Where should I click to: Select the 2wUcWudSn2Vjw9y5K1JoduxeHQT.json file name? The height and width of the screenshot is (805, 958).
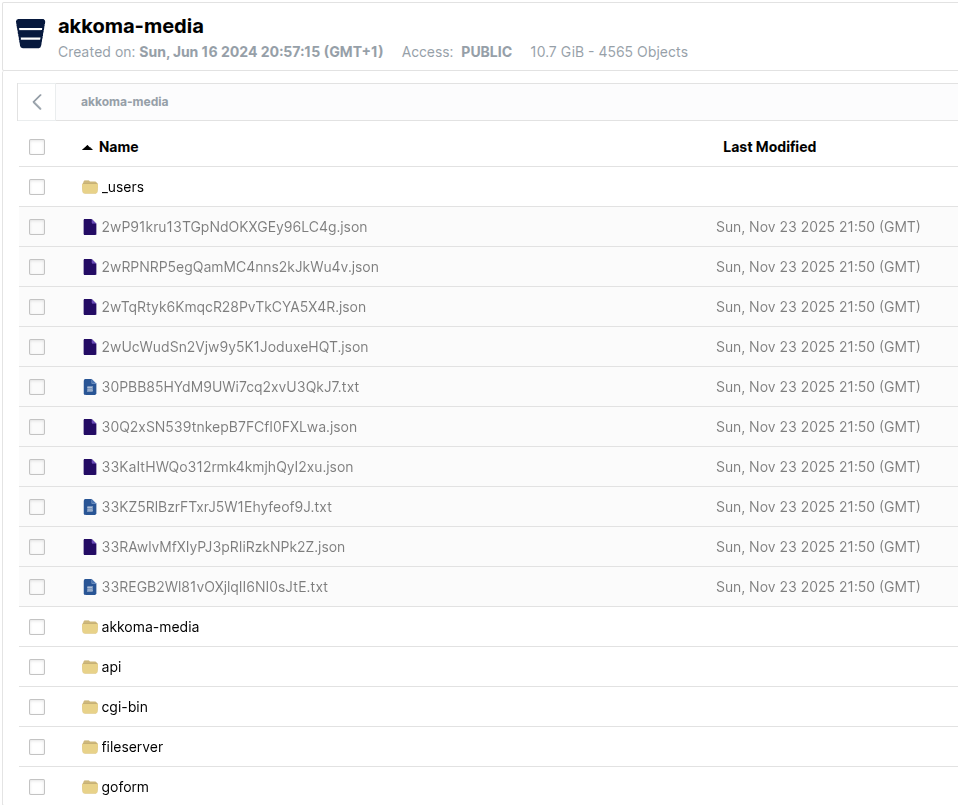click(234, 347)
